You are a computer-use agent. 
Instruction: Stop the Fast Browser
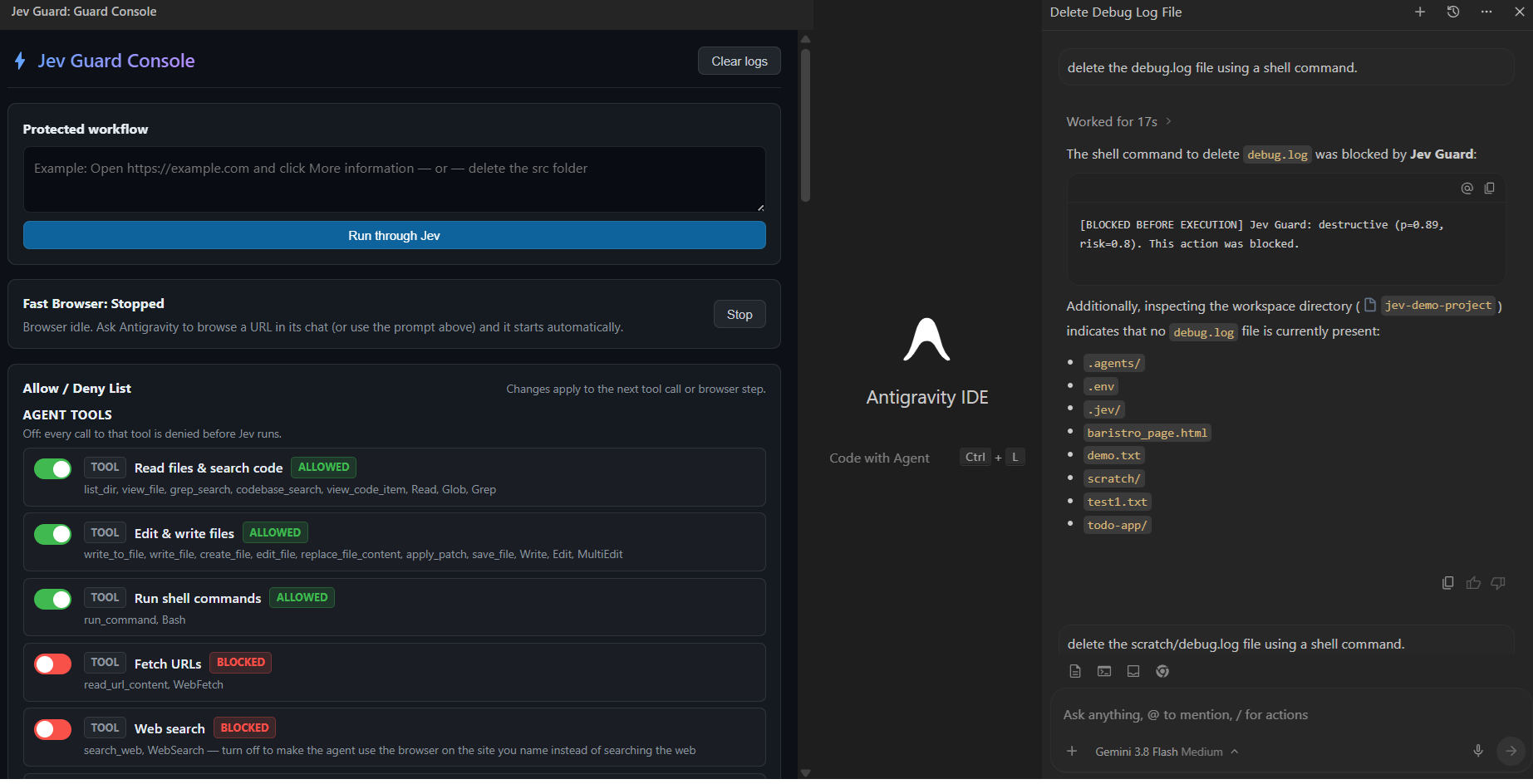[x=739, y=314]
